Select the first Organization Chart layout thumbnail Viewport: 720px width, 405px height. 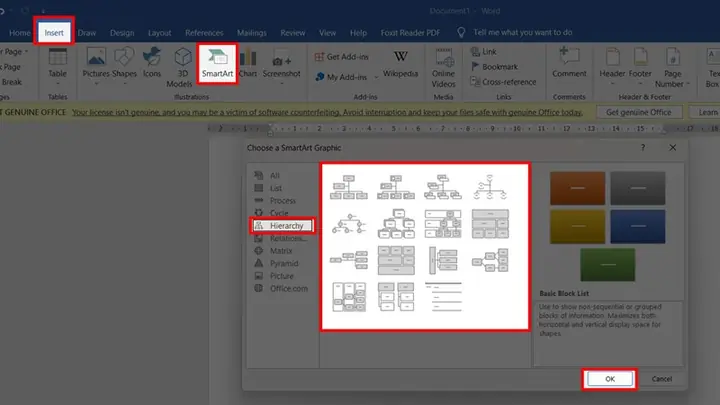click(349, 187)
